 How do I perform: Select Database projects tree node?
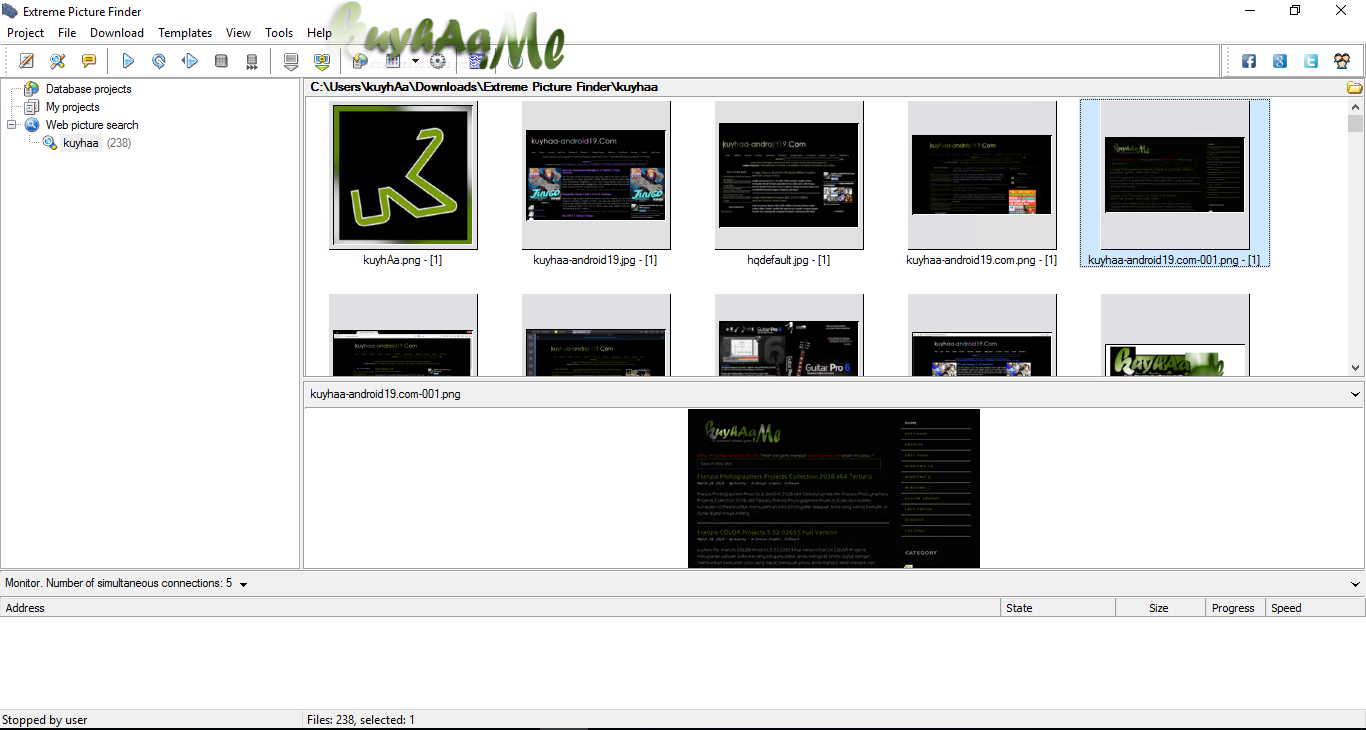(88, 89)
